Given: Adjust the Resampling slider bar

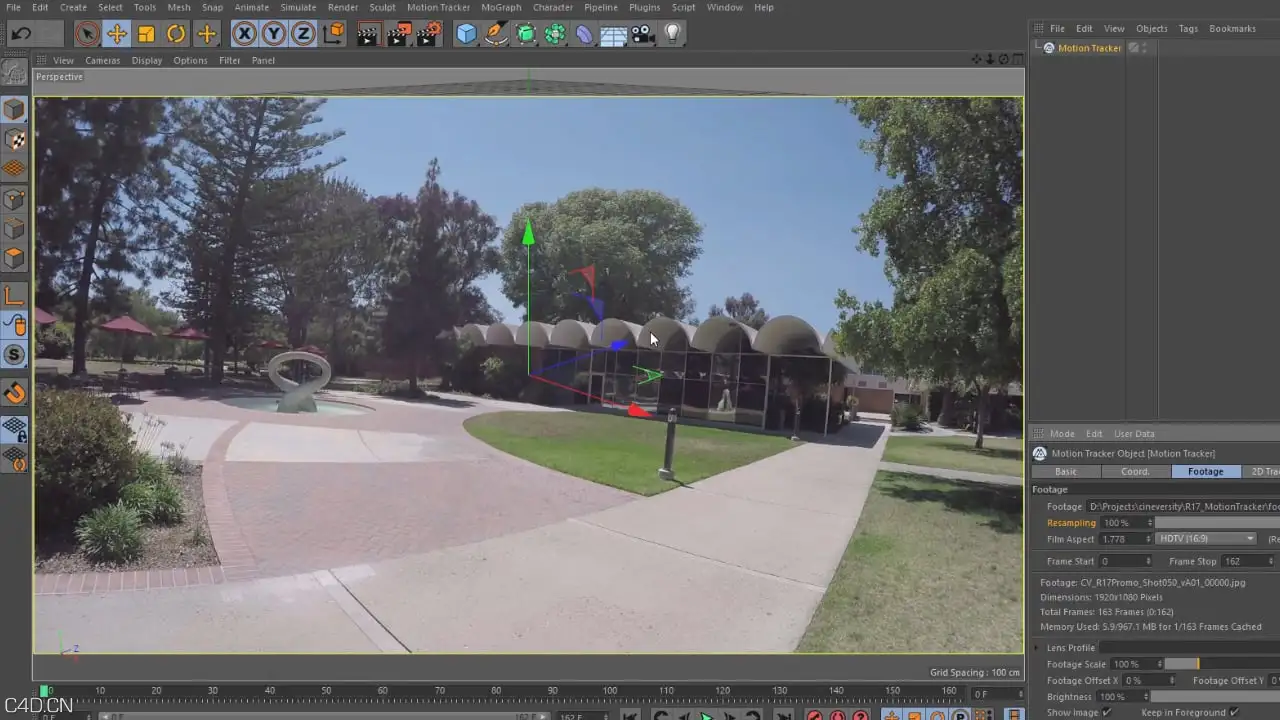Looking at the screenshot, I should [x=1217, y=523].
